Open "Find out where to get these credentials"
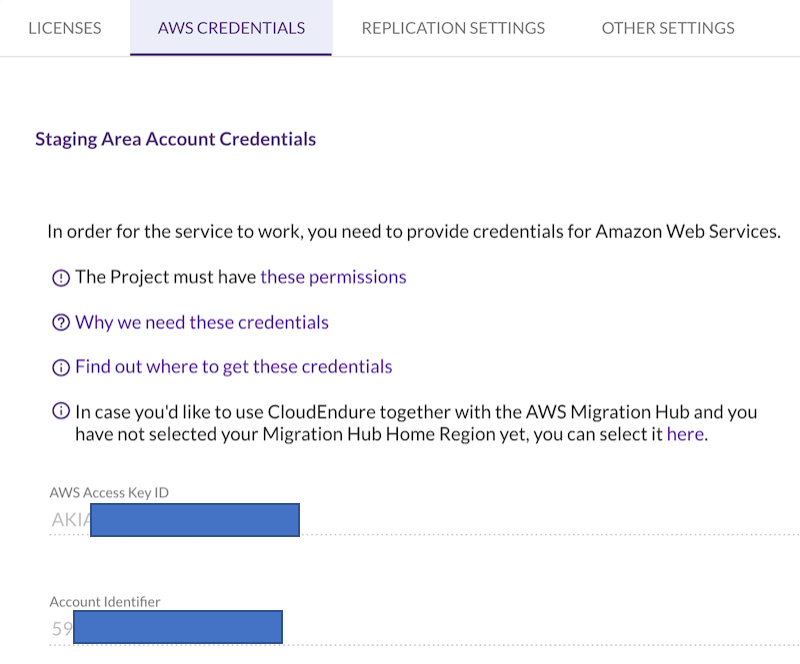 (233, 366)
